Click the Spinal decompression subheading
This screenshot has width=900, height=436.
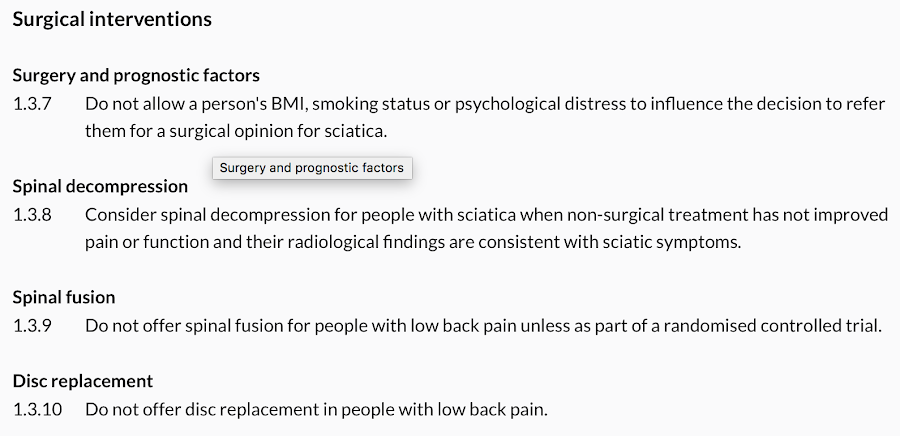pos(100,186)
